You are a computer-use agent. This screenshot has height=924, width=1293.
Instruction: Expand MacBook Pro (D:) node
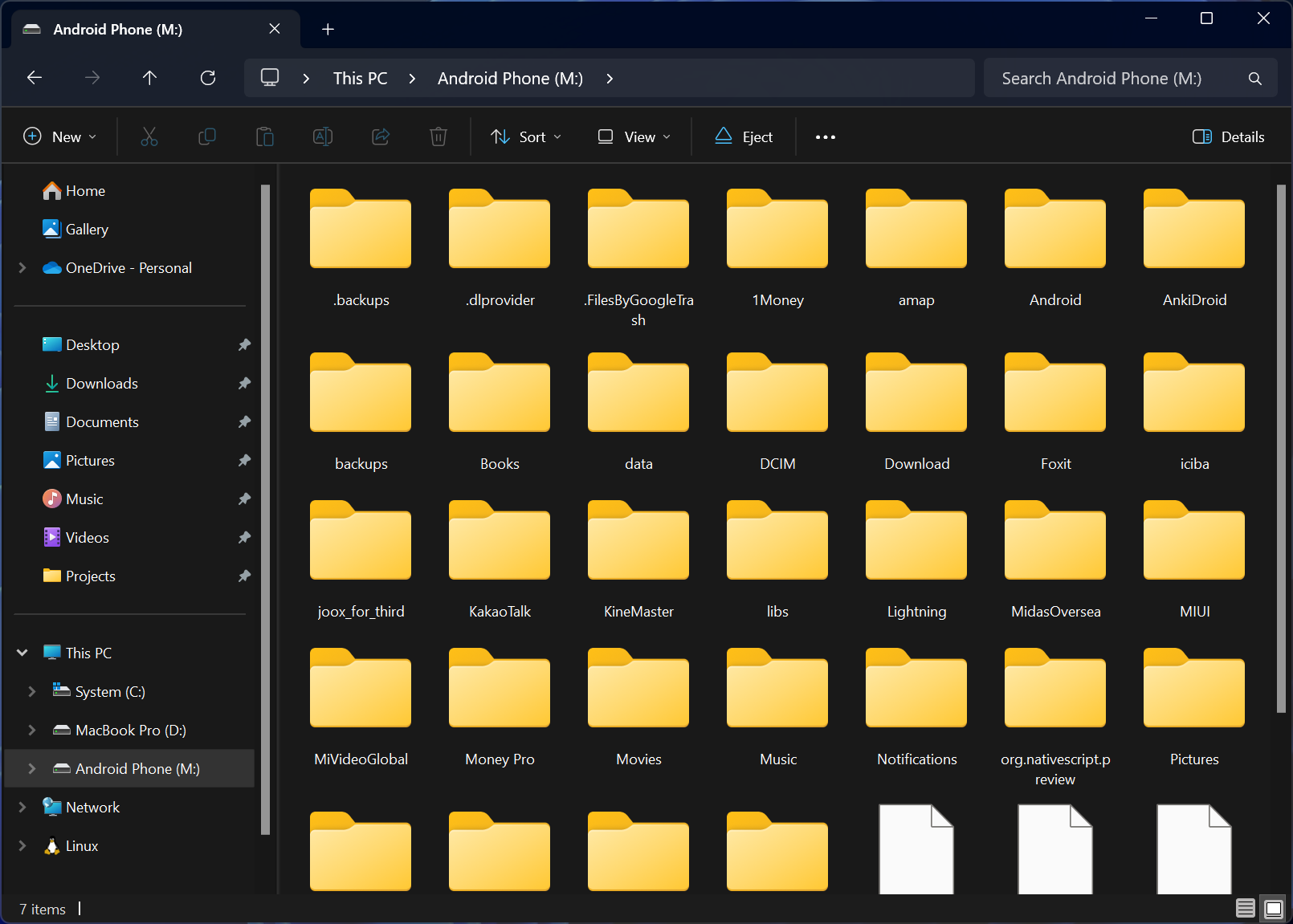(x=32, y=731)
